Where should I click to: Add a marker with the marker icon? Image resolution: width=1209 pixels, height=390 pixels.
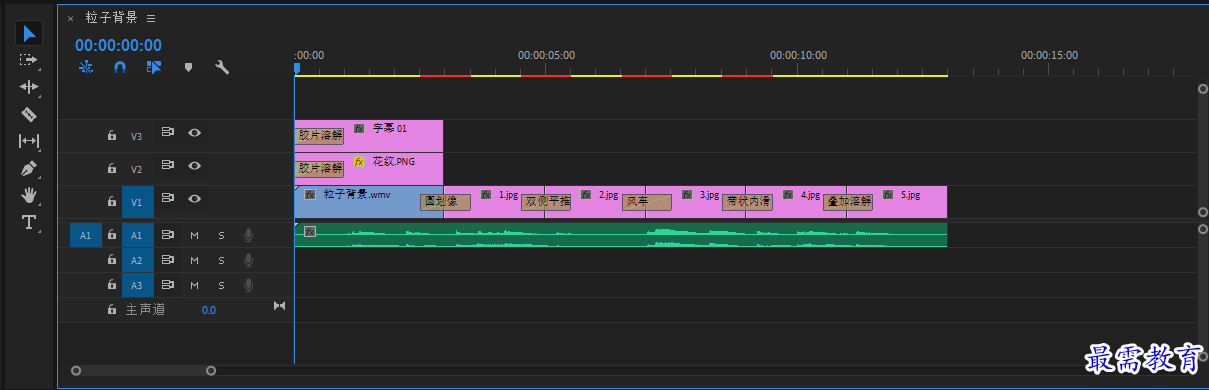tap(188, 68)
